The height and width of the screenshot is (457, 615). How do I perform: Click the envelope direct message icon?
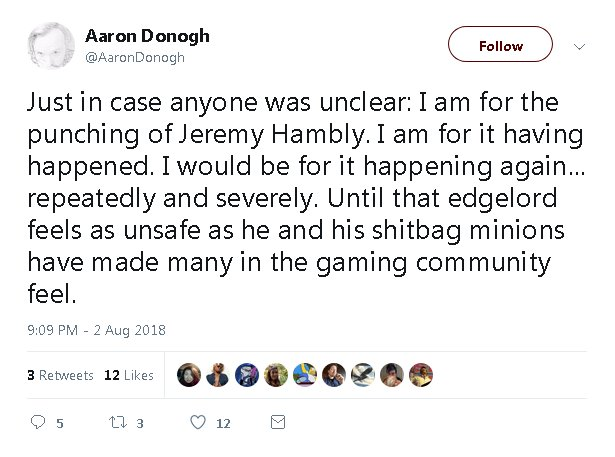pyautogui.click(x=278, y=422)
